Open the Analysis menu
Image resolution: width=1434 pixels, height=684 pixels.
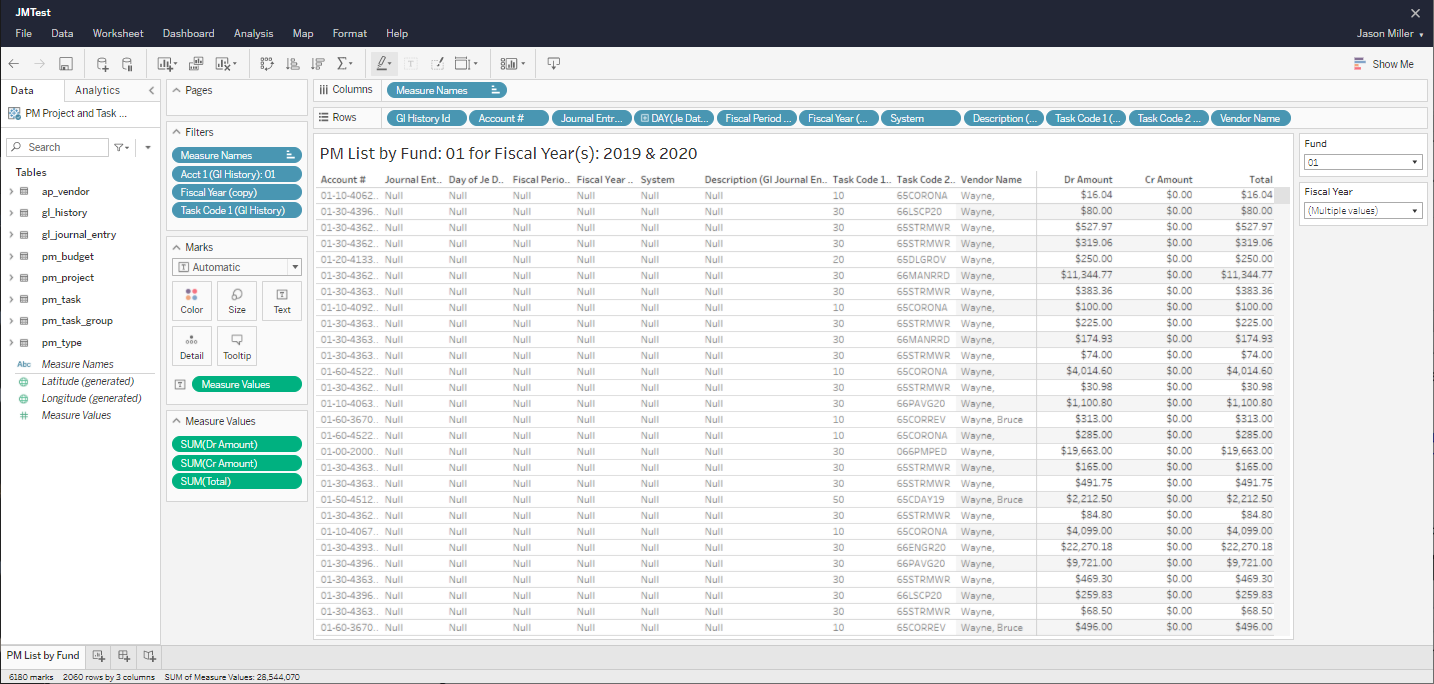[x=254, y=34]
